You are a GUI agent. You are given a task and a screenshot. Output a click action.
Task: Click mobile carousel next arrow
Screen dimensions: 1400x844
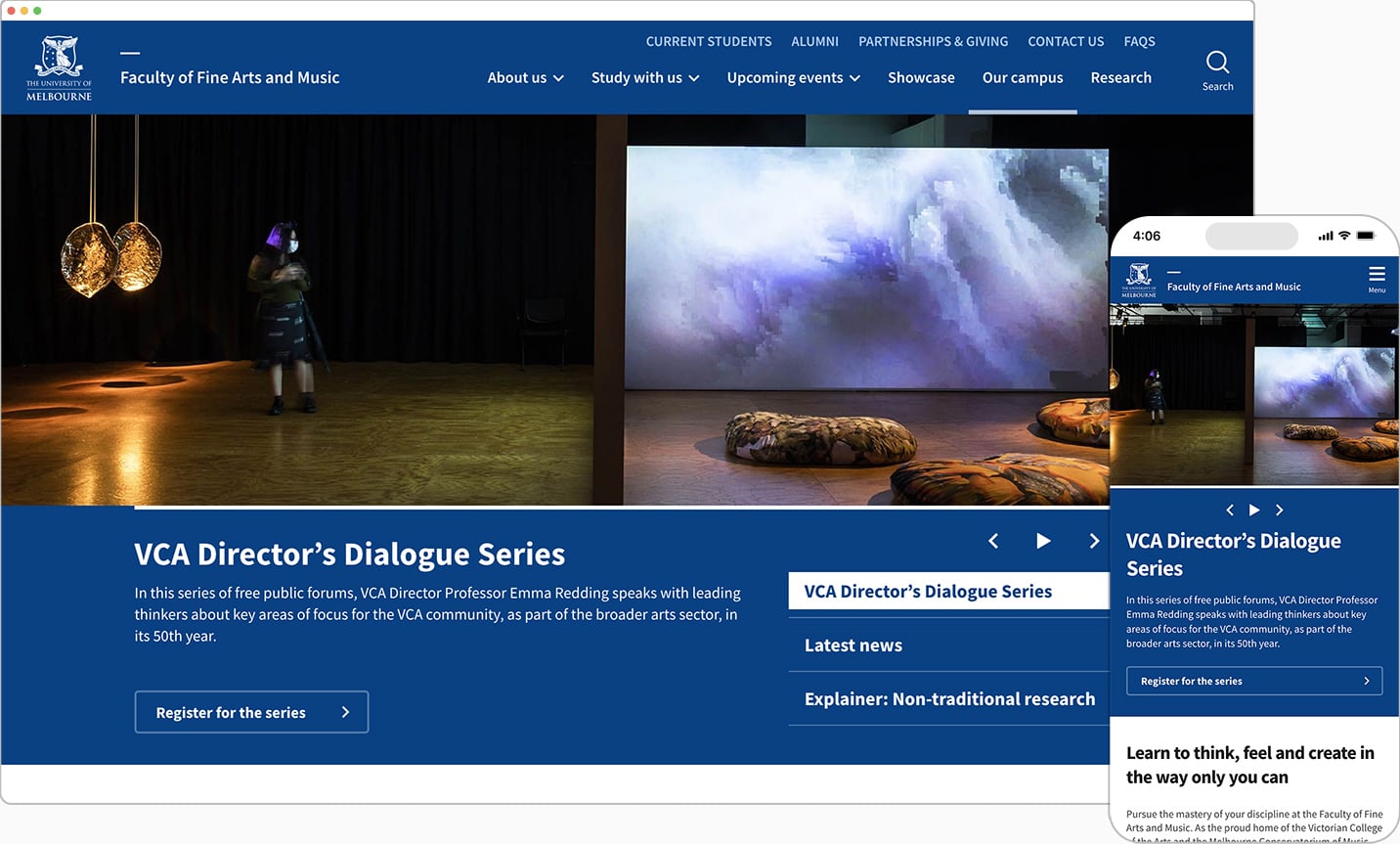pos(1279,510)
